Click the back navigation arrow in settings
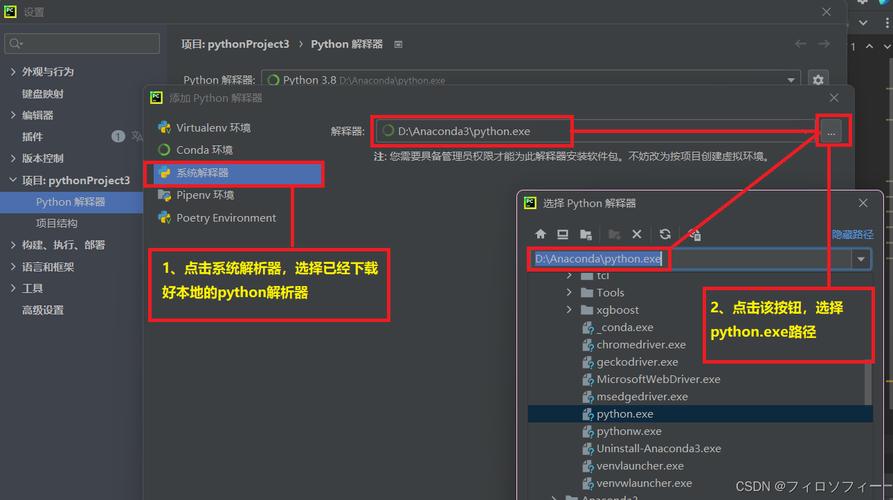Screen dimensions: 893x500 pos(800,44)
